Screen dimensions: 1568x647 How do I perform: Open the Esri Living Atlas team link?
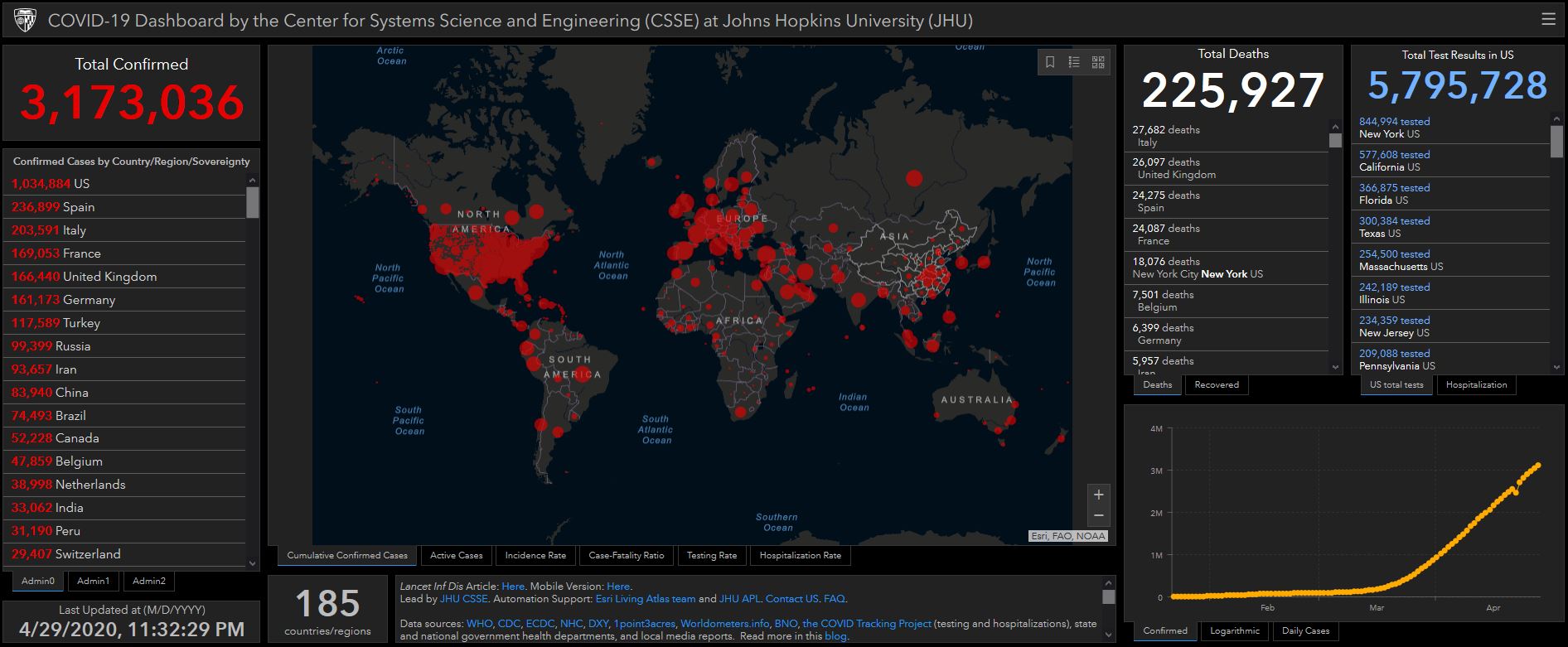point(646,599)
